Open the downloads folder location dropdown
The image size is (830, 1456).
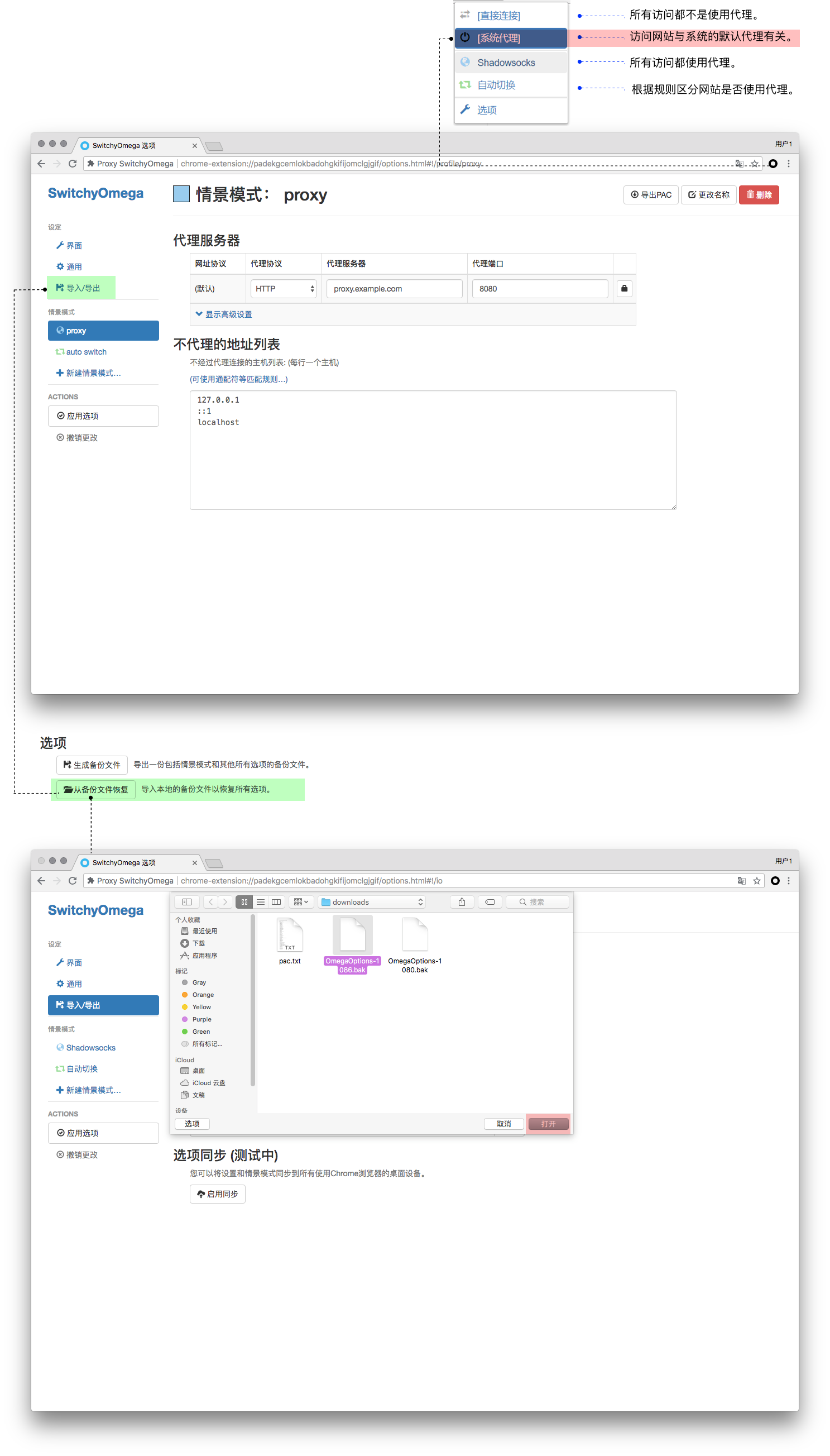[373, 901]
